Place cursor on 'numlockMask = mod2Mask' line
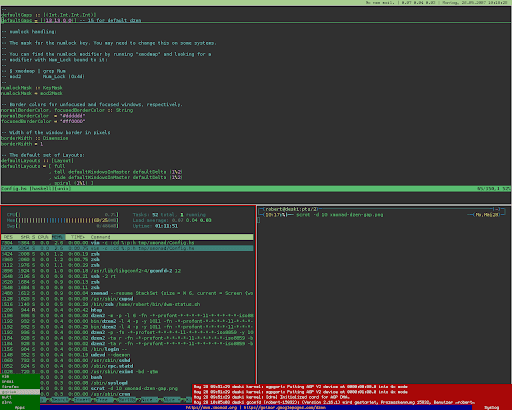This screenshot has width=512, height=410. (32, 93)
